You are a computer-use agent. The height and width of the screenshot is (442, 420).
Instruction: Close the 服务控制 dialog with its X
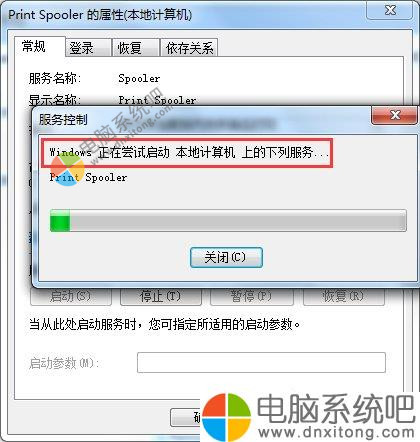point(394,115)
